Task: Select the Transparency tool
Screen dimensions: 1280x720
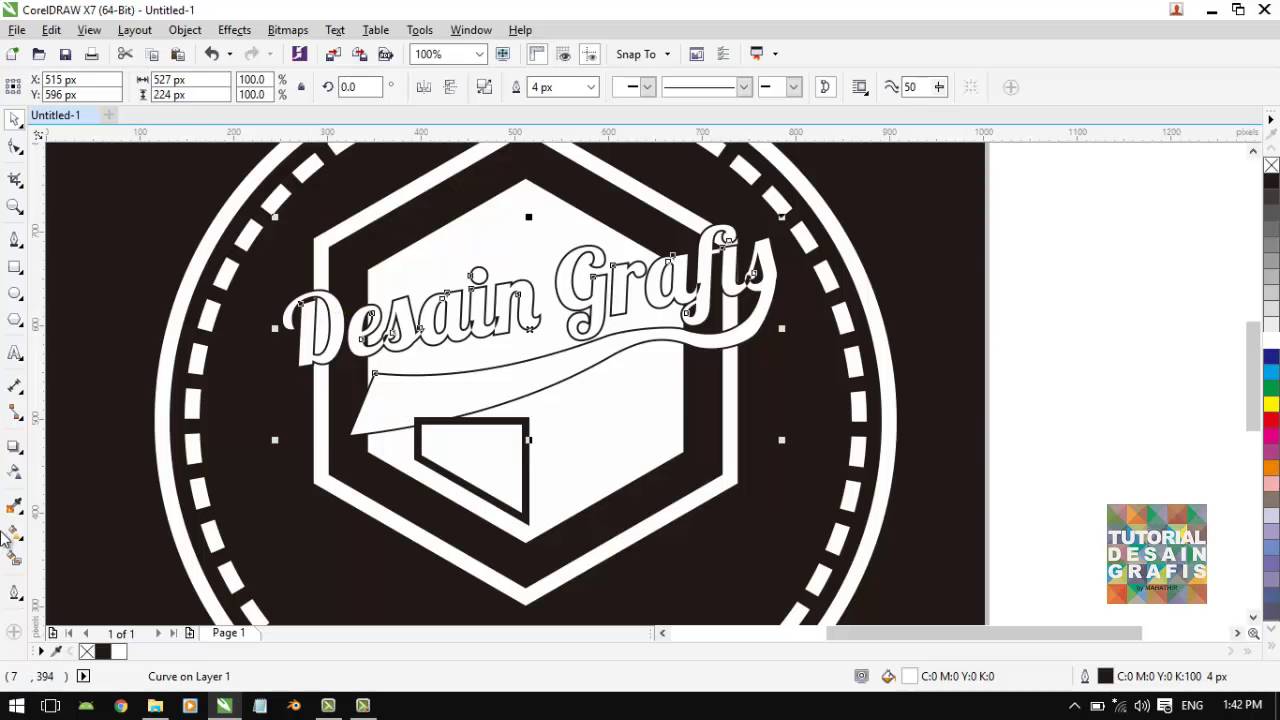Action: 14,472
